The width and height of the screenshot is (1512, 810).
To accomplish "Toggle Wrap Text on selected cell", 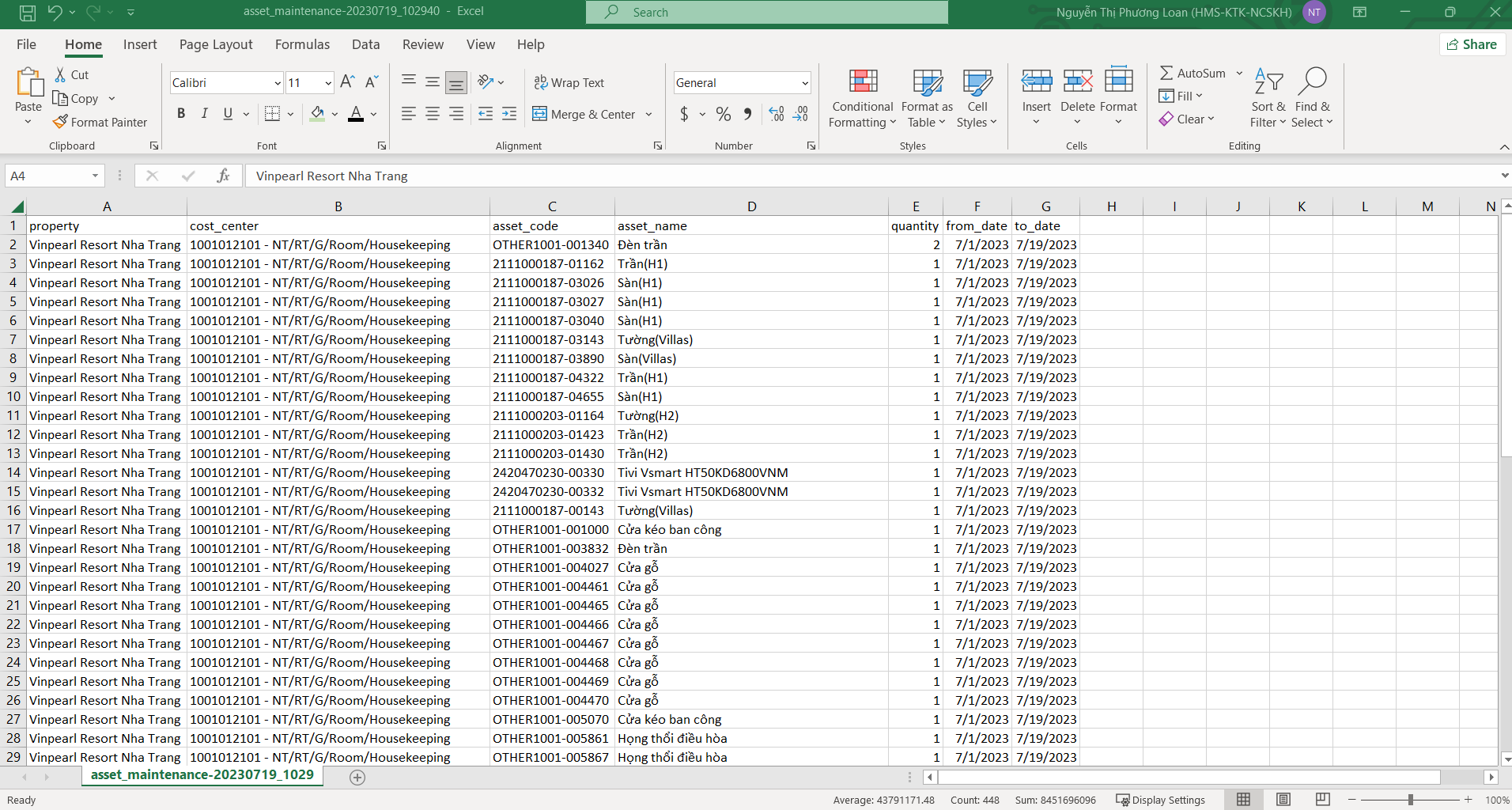I will point(569,82).
